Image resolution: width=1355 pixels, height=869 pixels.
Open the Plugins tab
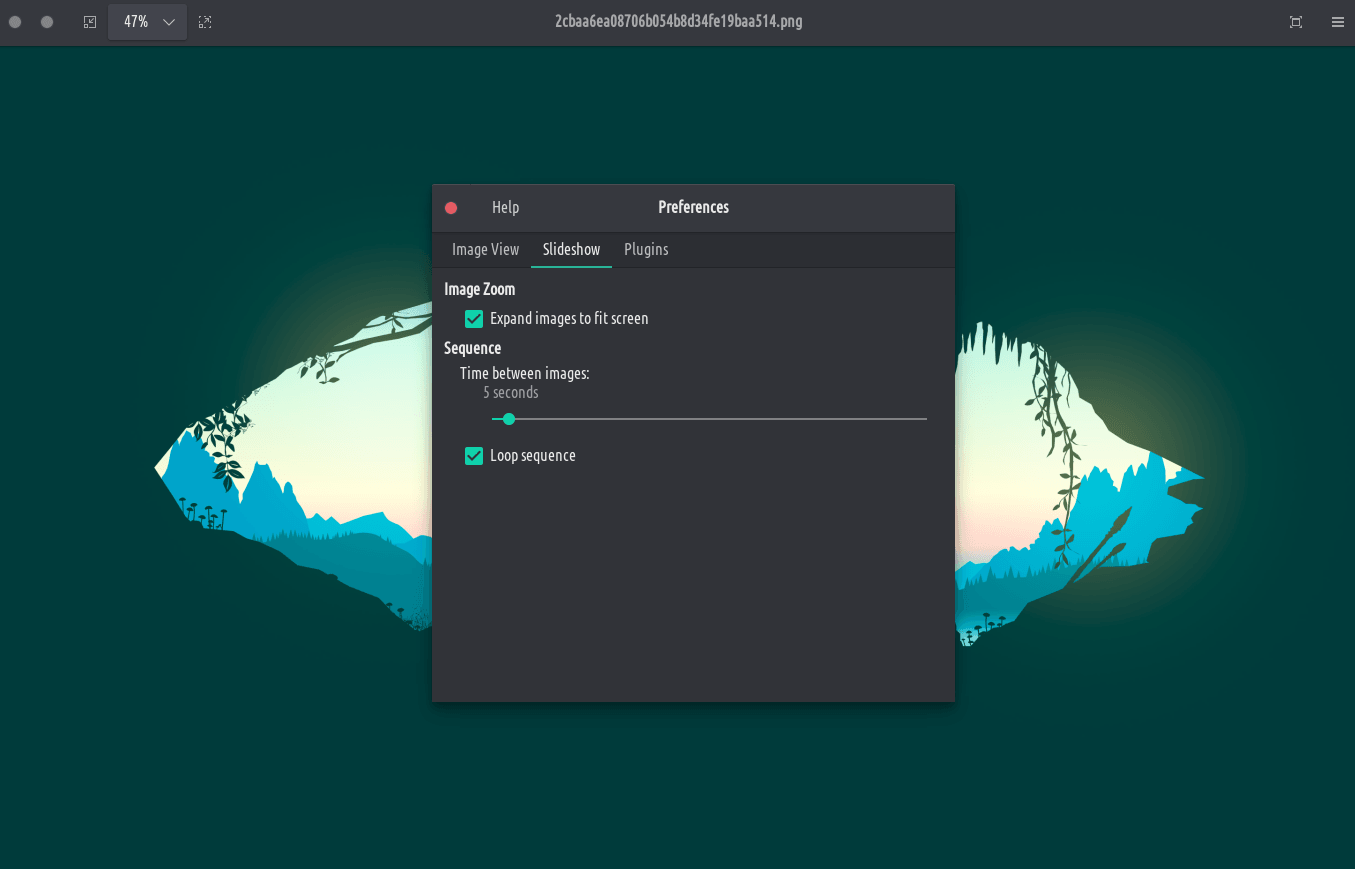point(646,250)
